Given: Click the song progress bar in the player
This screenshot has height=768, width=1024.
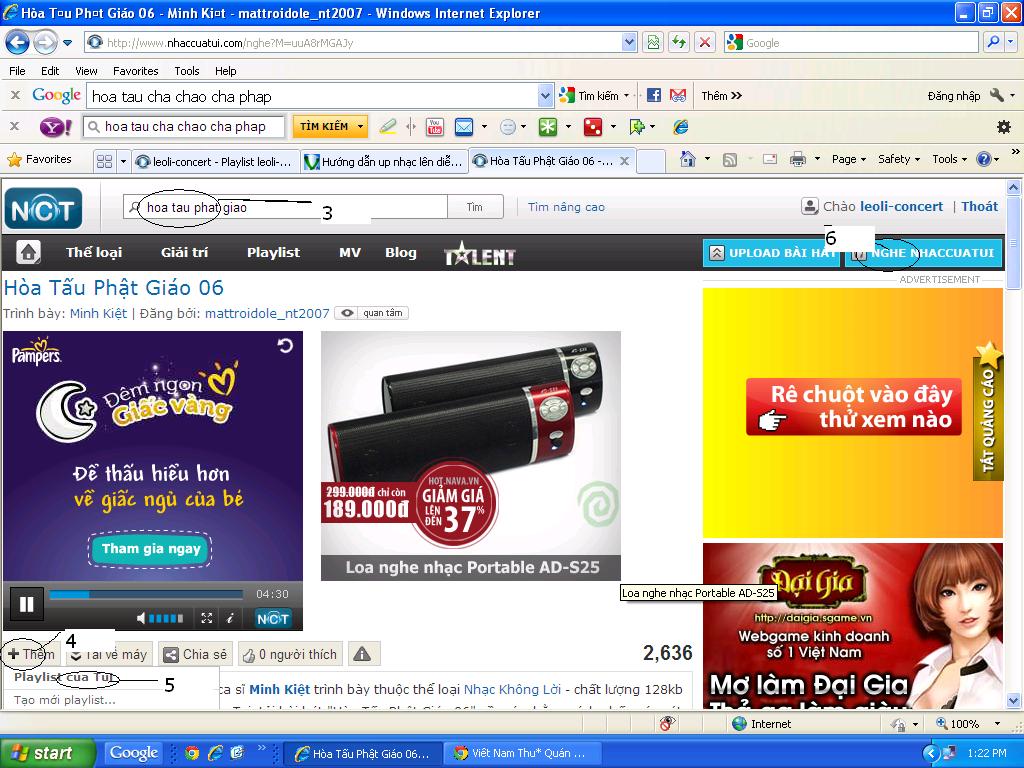Looking at the screenshot, I should (146, 594).
